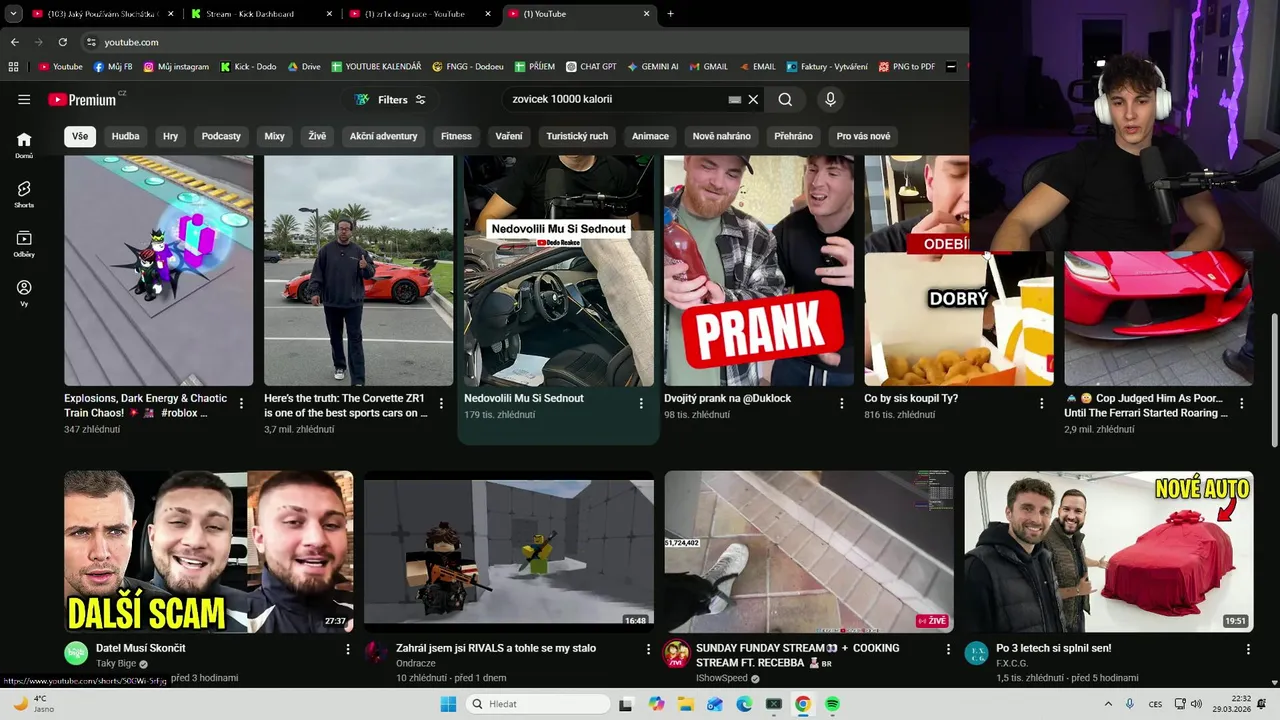Open a new browser tab with plus
Image resolution: width=1280 pixels, height=720 pixels.
tap(670, 14)
